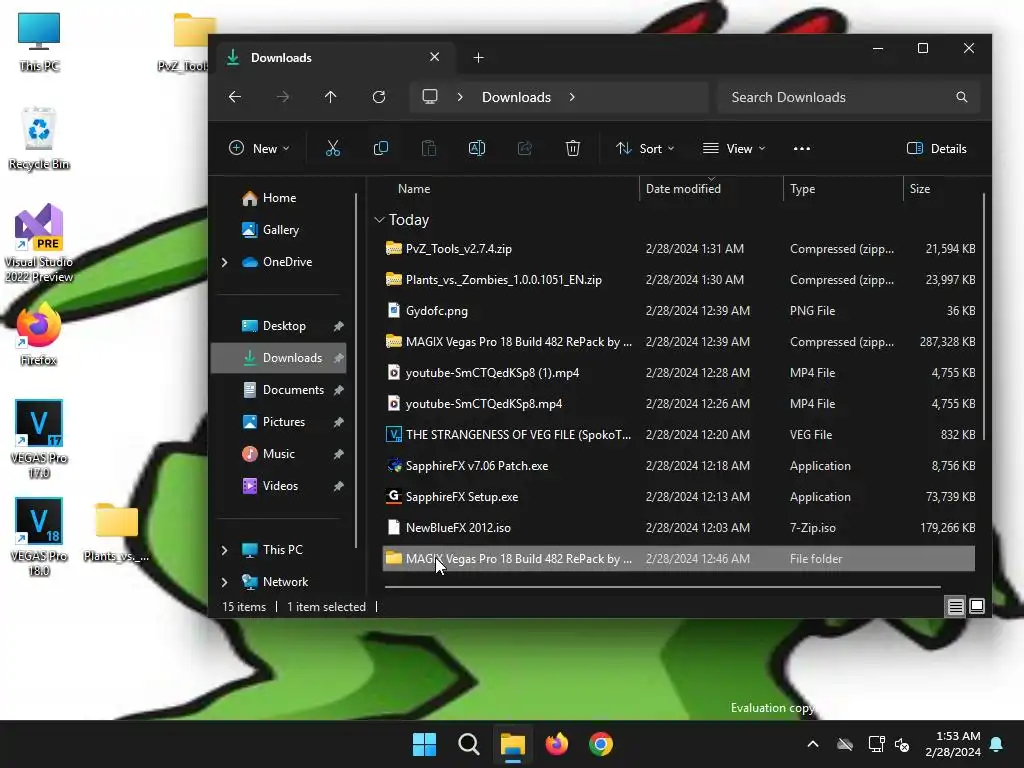The image size is (1024, 768).
Task: Click the forward navigation arrow
Action: [283, 97]
